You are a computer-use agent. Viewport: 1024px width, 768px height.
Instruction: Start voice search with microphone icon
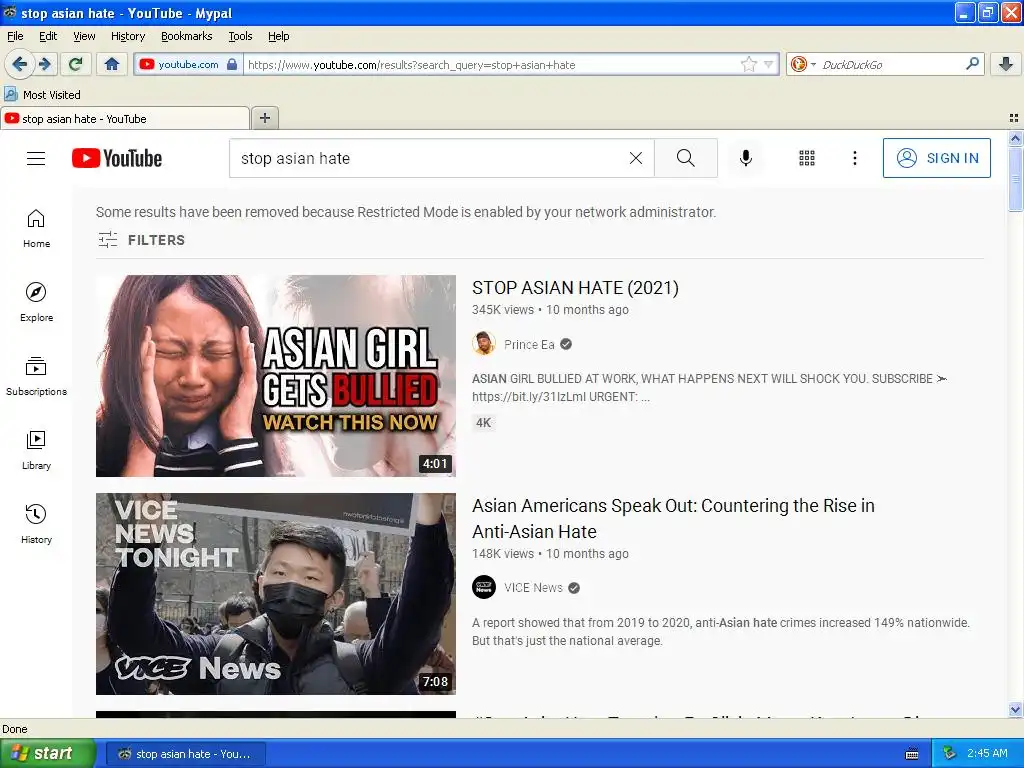[746, 158]
